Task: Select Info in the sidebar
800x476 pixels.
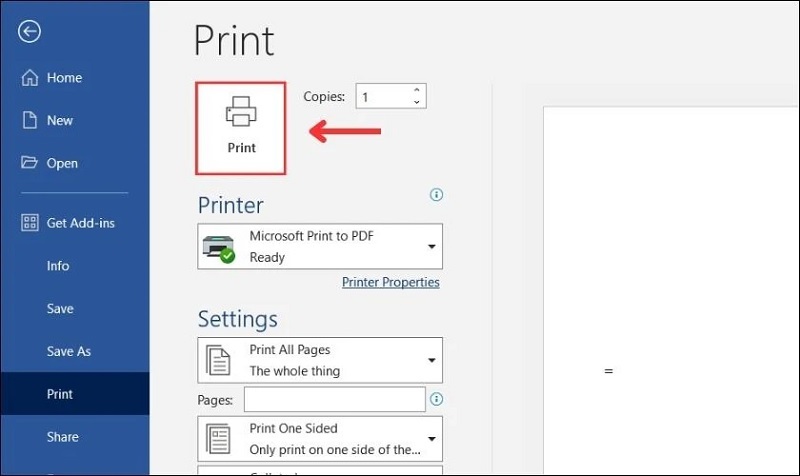Action: tap(58, 266)
